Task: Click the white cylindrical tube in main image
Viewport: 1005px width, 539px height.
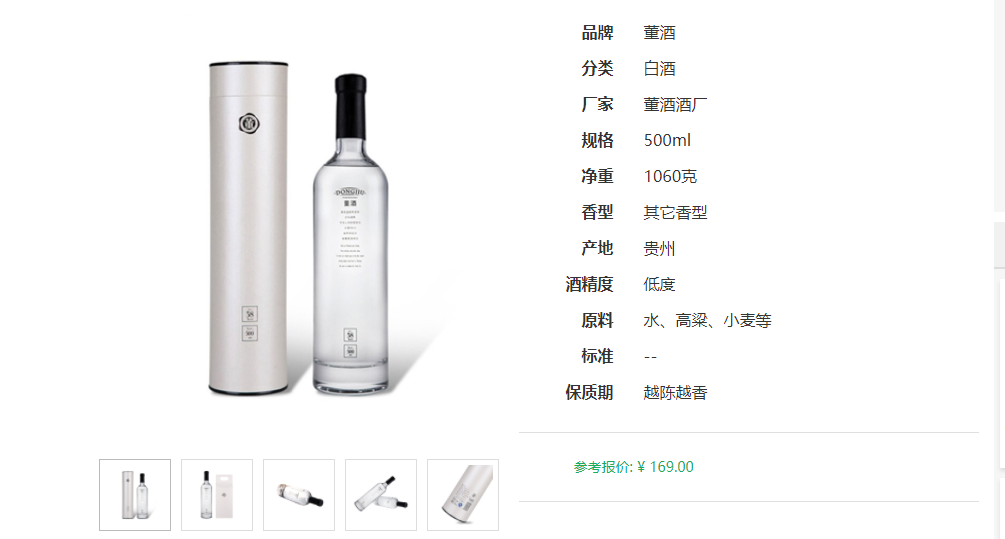Action: click(x=249, y=228)
